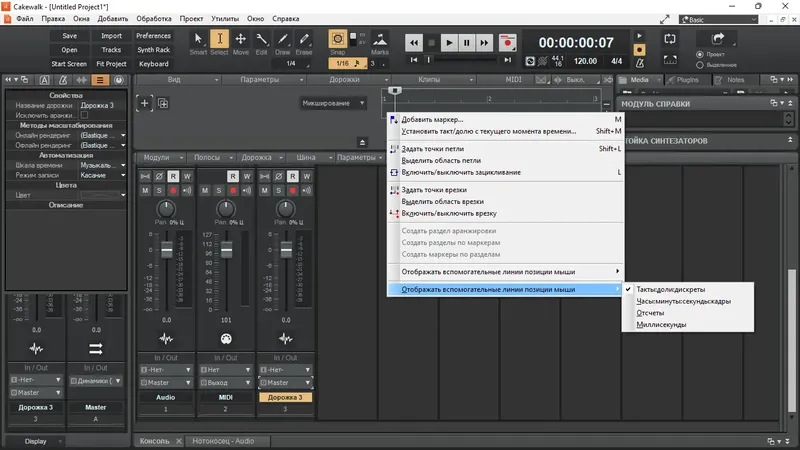
Task: Choose 'Добавить маркер...' in context menu
Action: (432, 119)
